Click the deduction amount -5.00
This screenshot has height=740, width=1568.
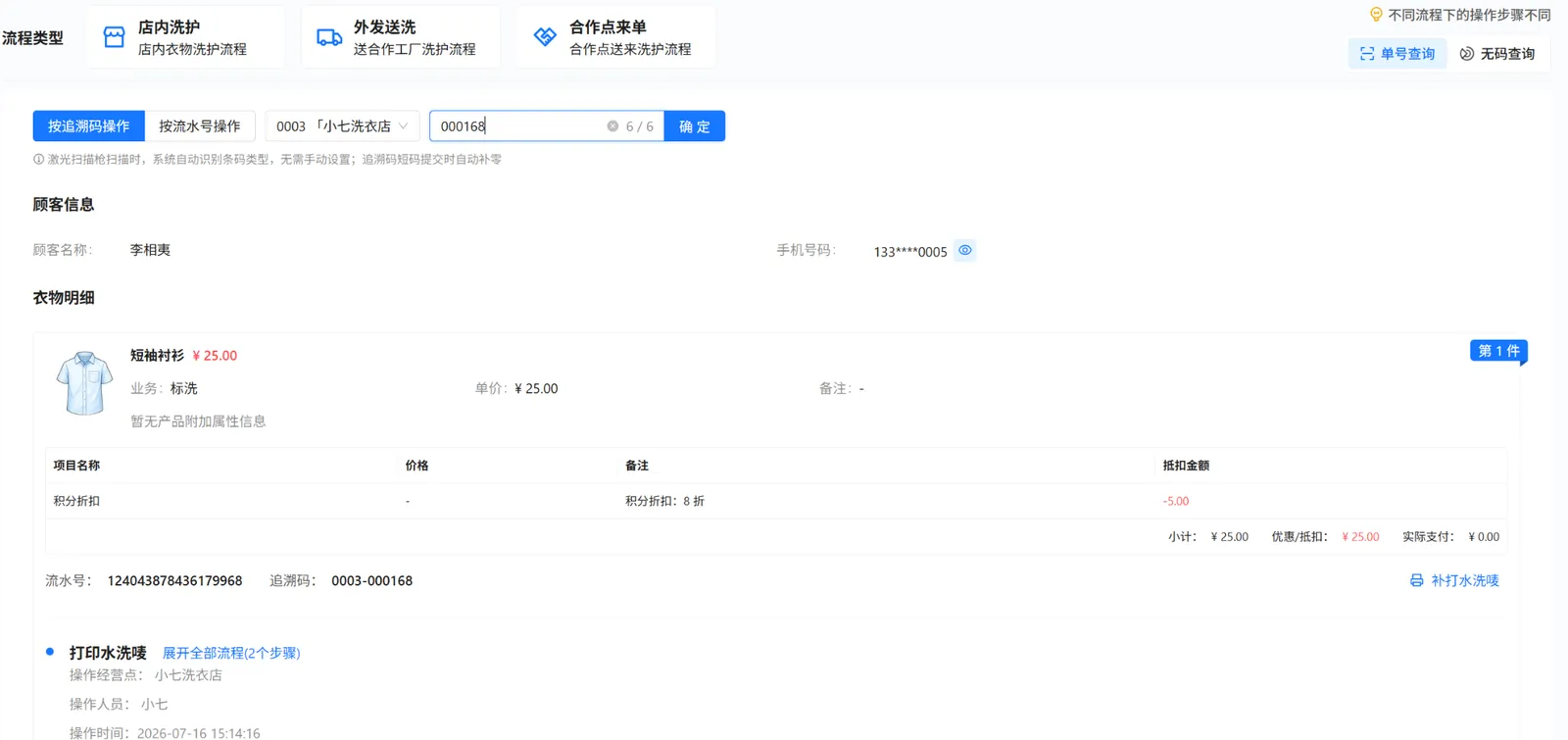coord(1176,501)
